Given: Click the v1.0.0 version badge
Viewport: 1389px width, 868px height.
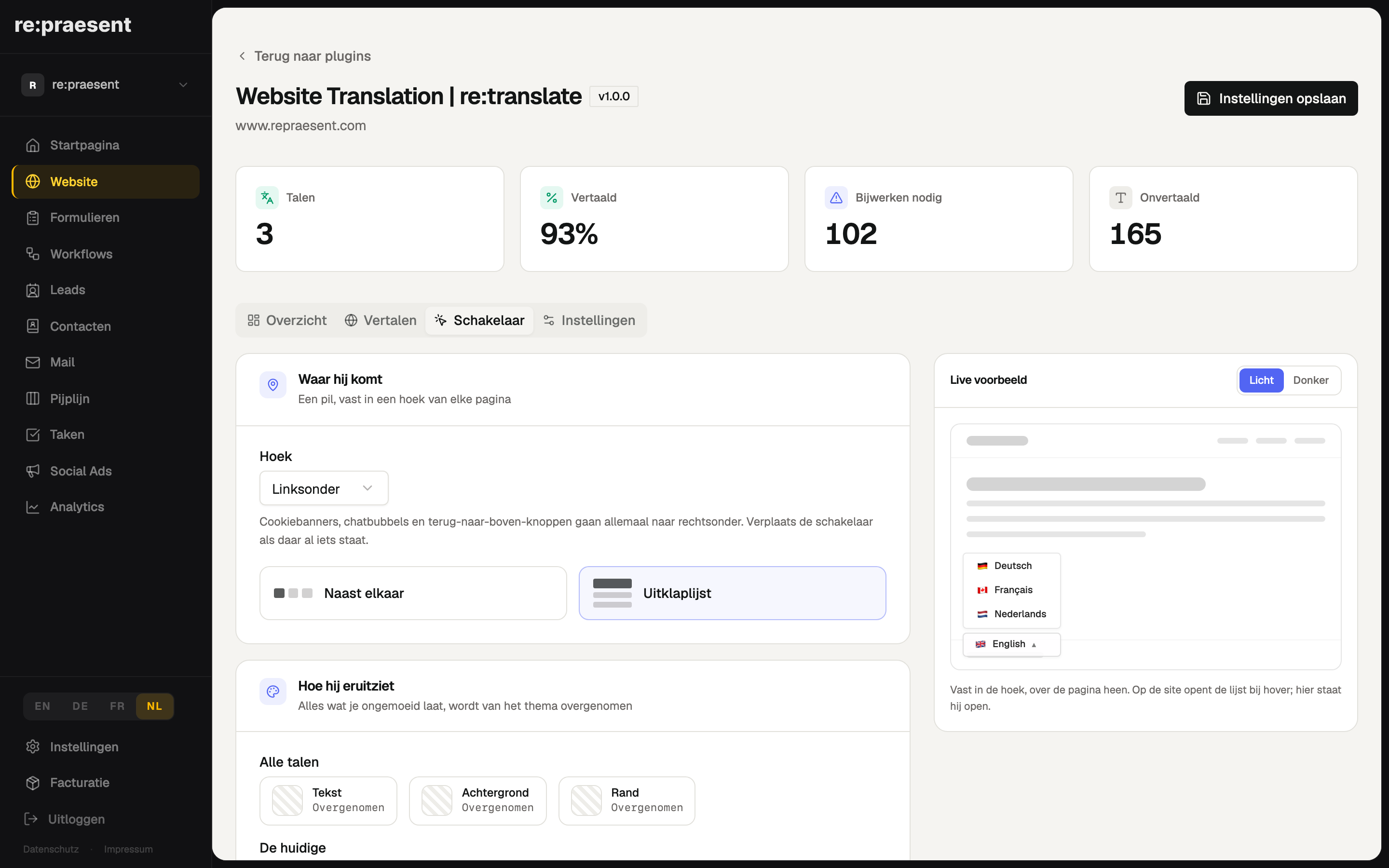Looking at the screenshot, I should click(x=613, y=96).
